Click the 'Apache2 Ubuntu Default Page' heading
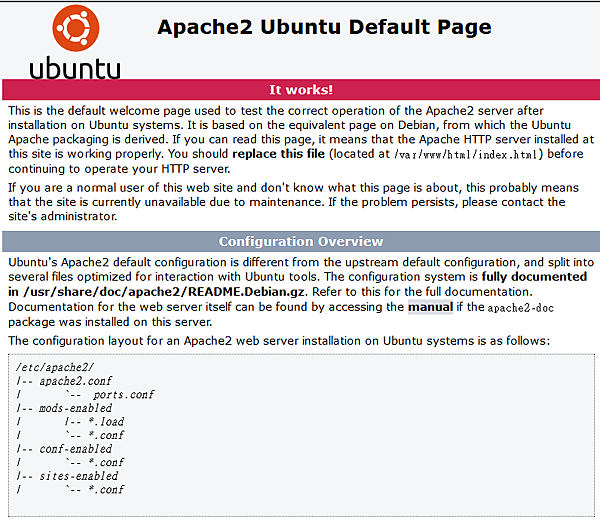Screen dimensions: 600x528 (x=324, y=27)
